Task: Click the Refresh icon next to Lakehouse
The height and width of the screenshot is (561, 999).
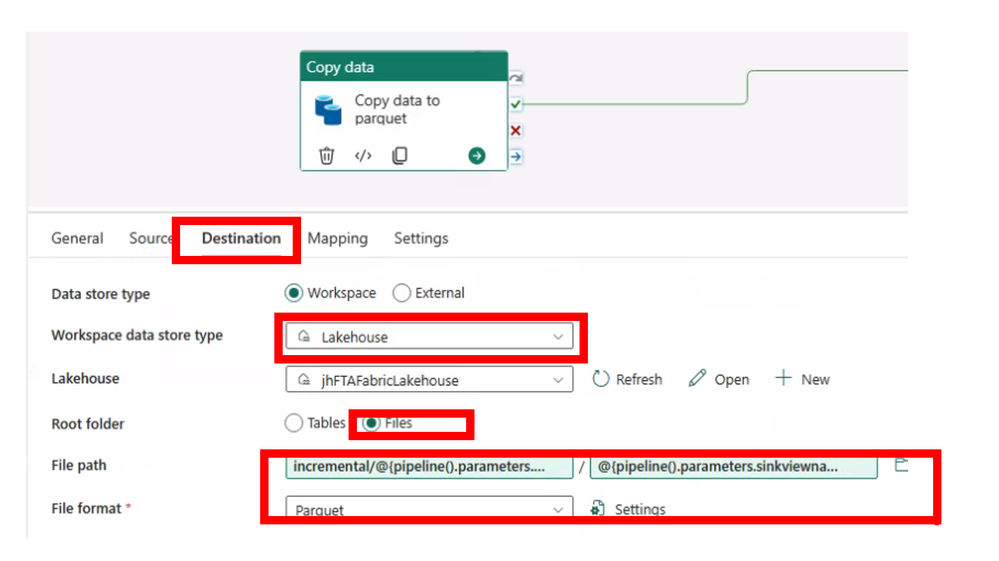Action: [601, 379]
